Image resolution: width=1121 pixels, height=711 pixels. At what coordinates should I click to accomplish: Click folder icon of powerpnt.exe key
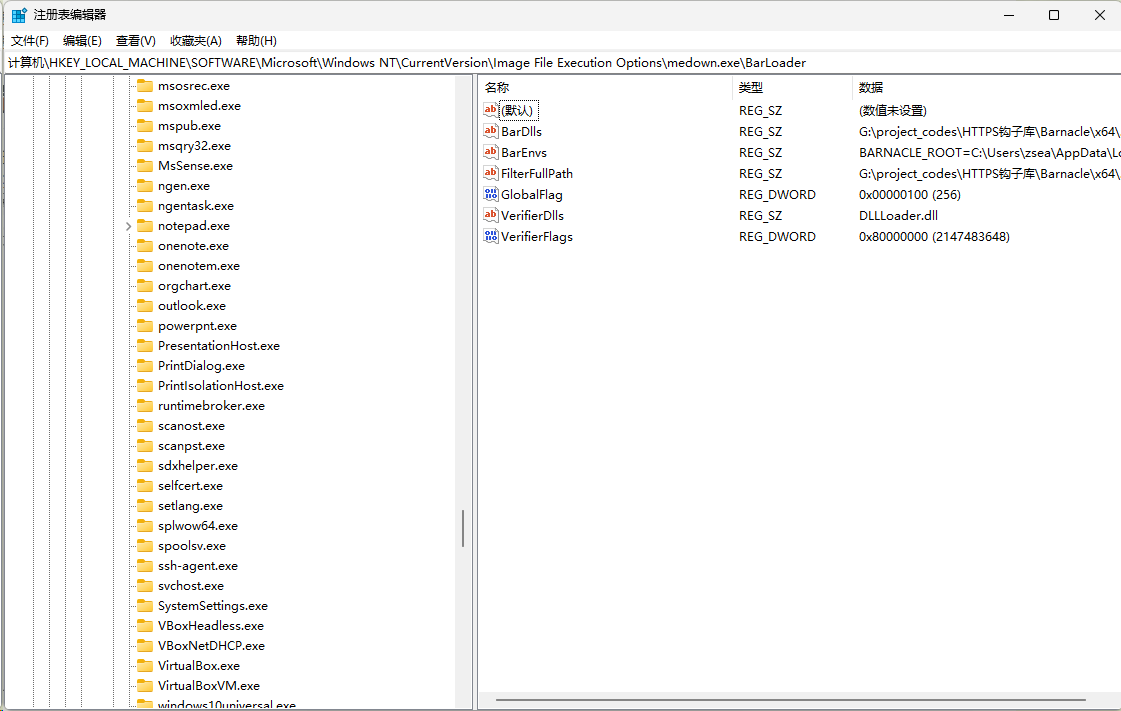(x=145, y=326)
